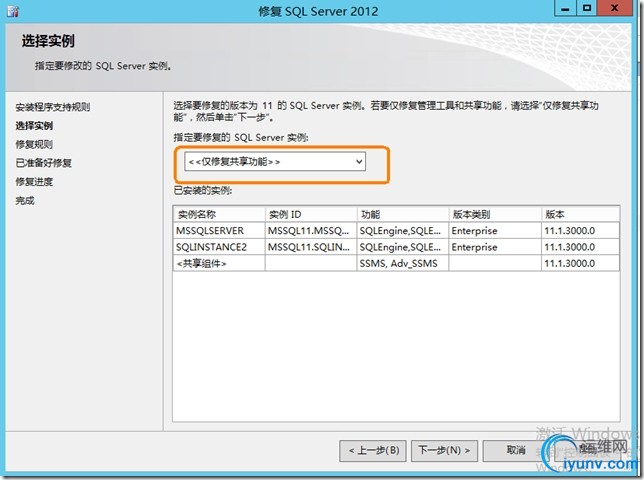Viewport: 644px width, 480px height.
Task: Select the <共享组件> row
Action: tap(396, 264)
